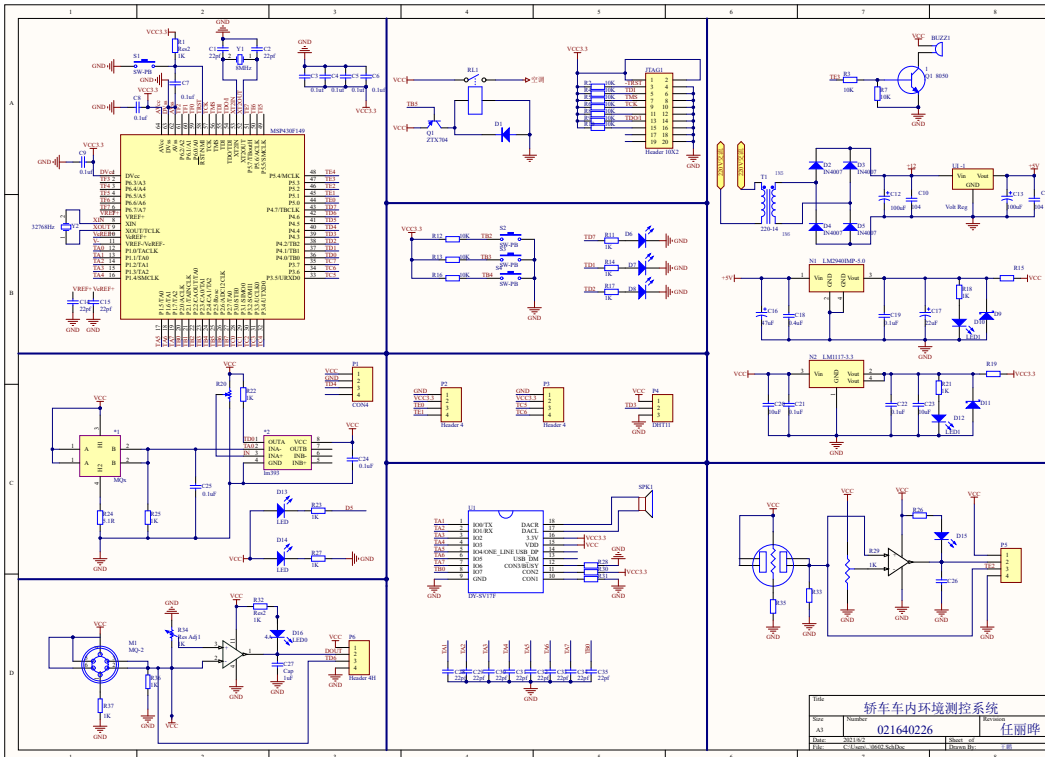
Task: Select the JTAG1 Header 10X2 connector
Action: click(x=659, y=111)
